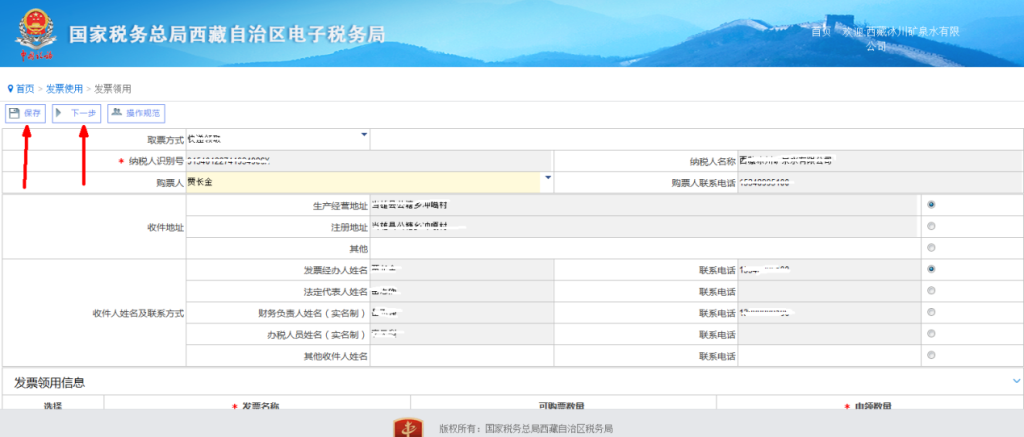The image size is (1024, 437).
Task: Open 发票使用 breadcrumb link
Action: tap(64, 89)
